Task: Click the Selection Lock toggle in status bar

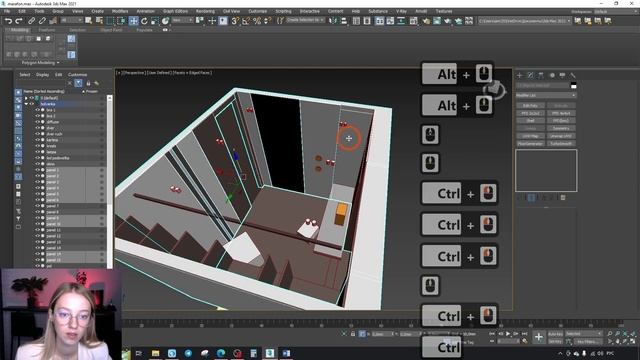Action: (353, 334)
